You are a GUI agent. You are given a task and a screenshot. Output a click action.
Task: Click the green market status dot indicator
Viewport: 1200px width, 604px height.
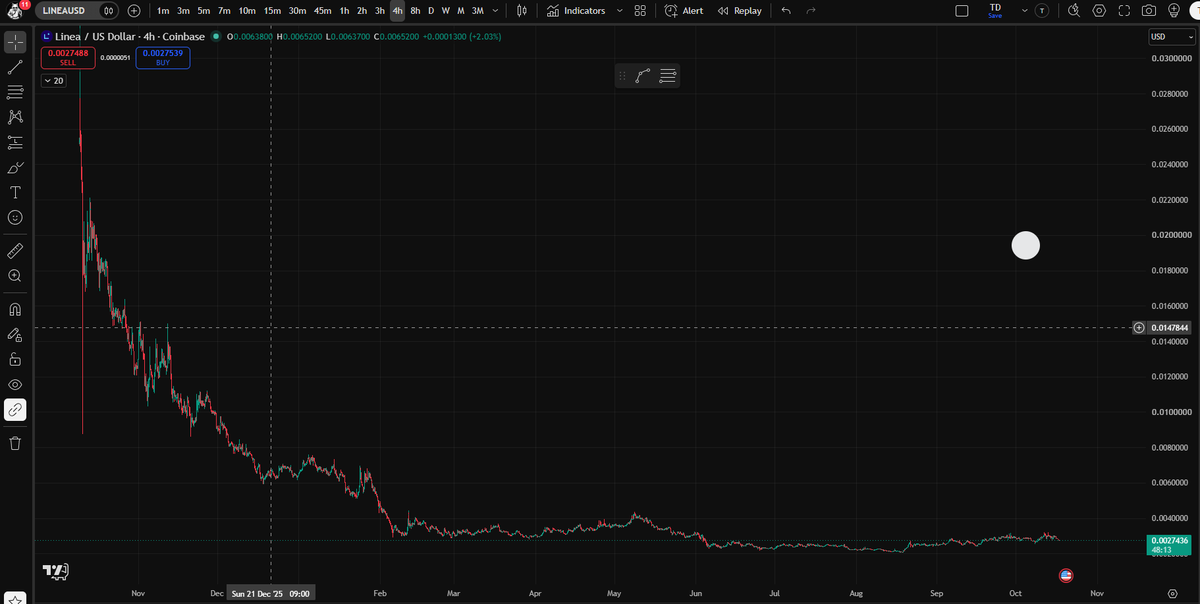tap(217, 37)
